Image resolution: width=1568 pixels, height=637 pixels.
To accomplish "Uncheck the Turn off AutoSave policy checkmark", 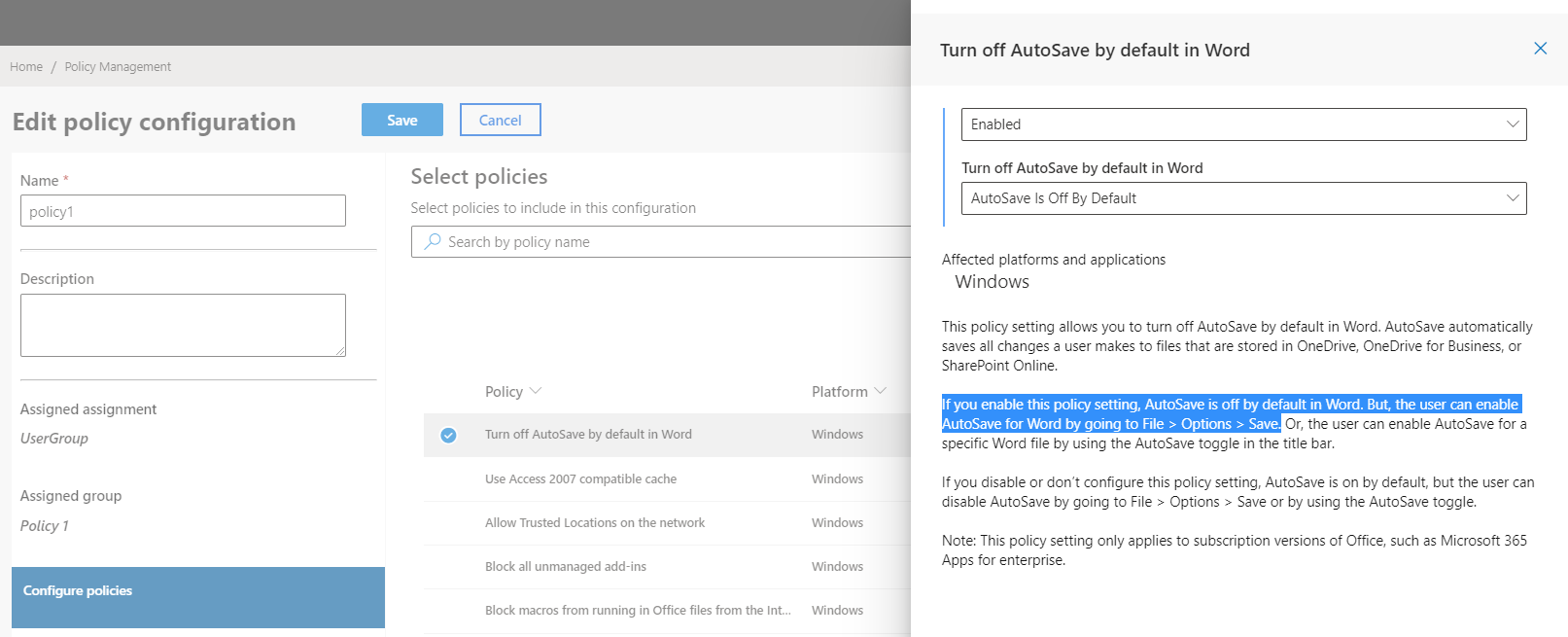I will click(x=448, y=435).
